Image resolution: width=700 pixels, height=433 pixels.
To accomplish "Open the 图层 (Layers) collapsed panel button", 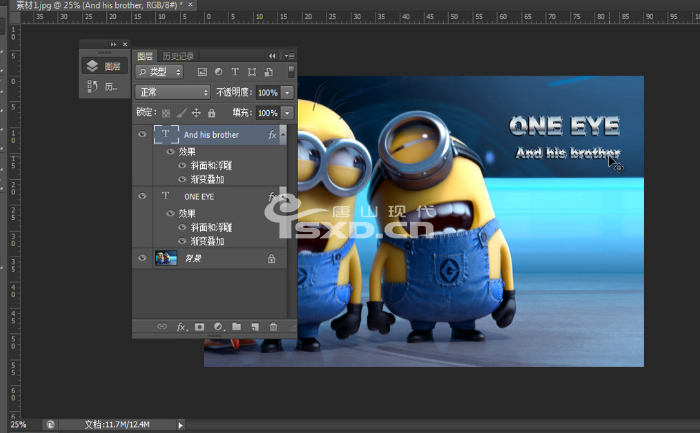I will pos(105,67).
